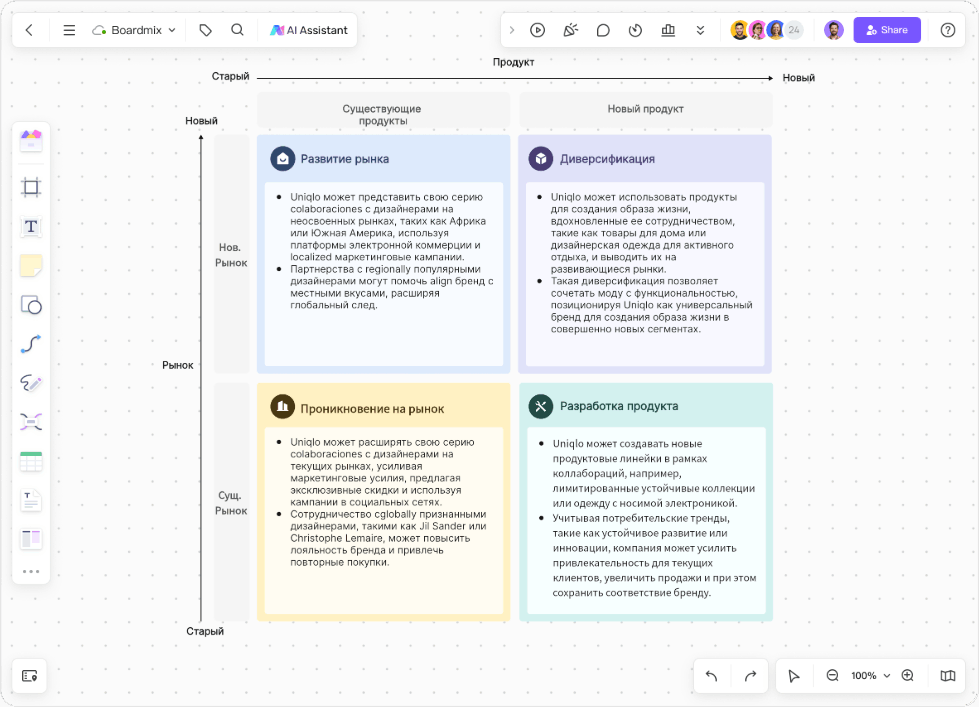Redo the last action
The image size is (979, 707).
(x=750, y=676)
